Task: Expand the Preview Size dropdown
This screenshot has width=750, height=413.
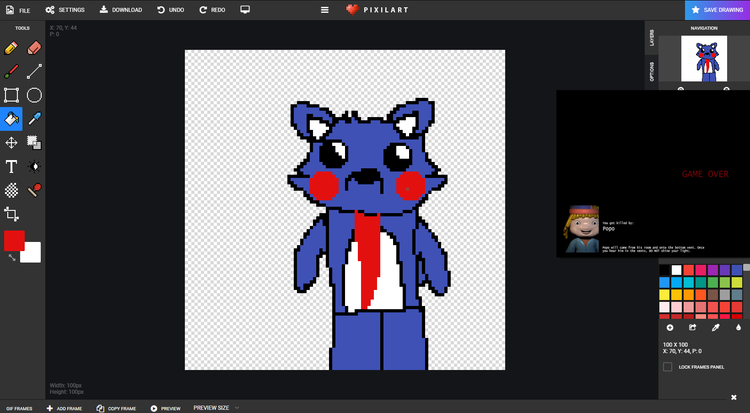Action: click(x=216, y=408)
